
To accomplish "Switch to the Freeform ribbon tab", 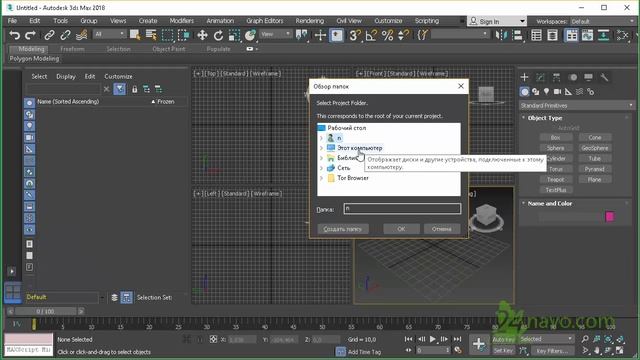I will pos(72,49).
